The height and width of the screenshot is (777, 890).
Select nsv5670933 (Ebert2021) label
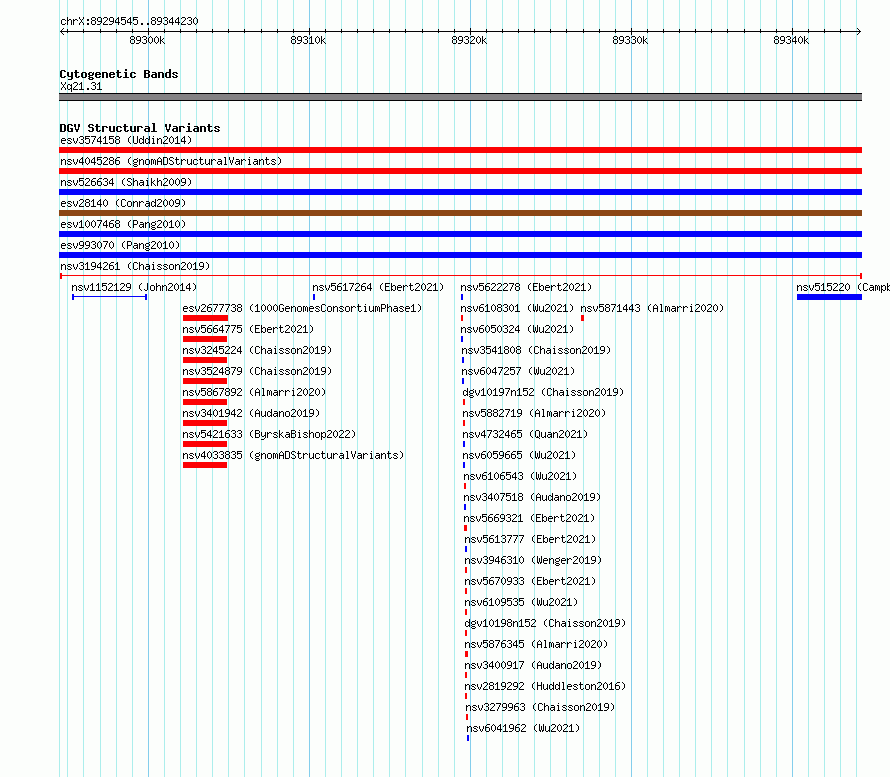[x=531, y=581]
